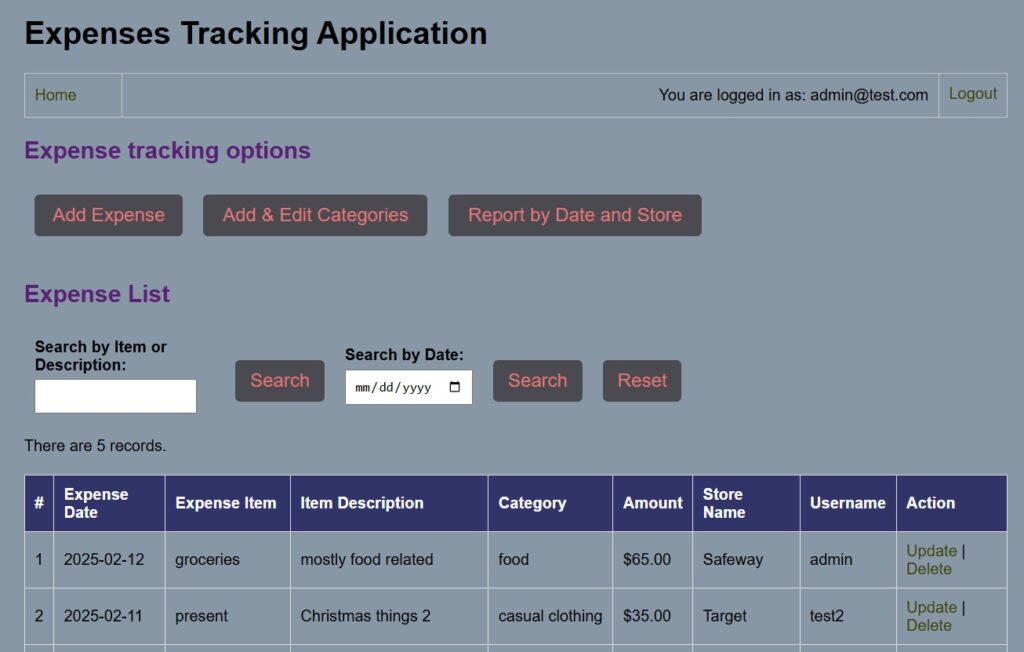Click the Reset button
Image resolution: width=1024 pixels, height=652 pixels.
641,380
